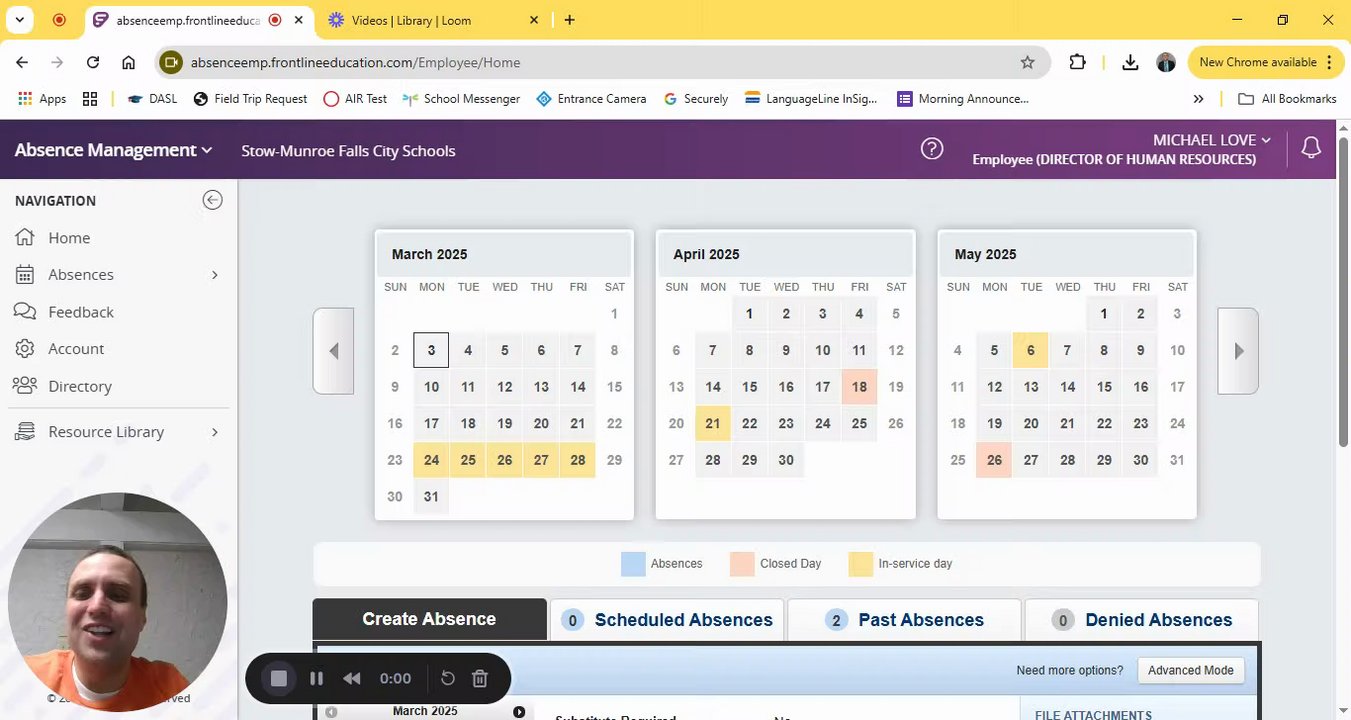Delete the recording with trash icon
The image size is (1351, 720).
point(480,679)
